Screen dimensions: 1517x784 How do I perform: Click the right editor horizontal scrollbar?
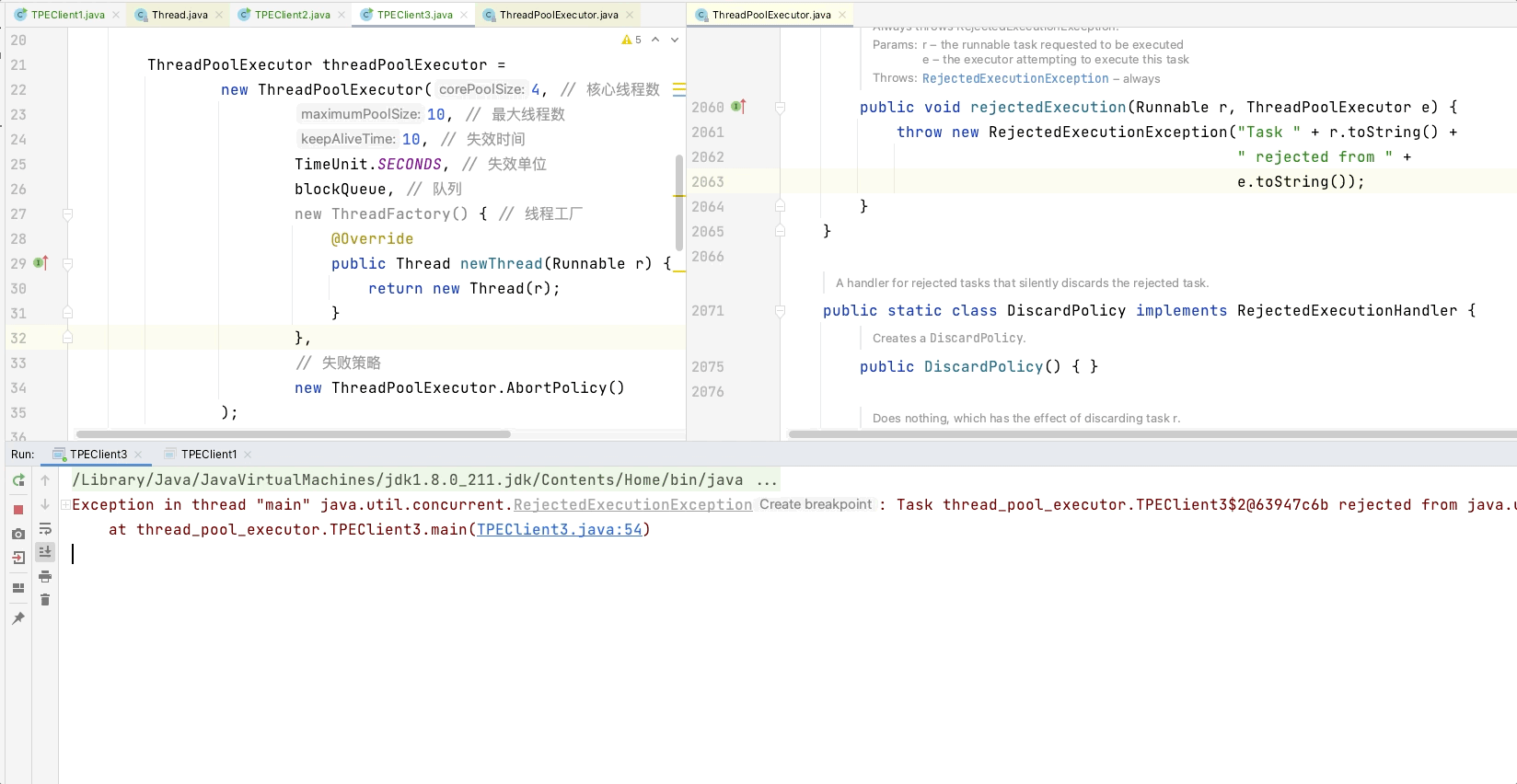(1152, 434)
